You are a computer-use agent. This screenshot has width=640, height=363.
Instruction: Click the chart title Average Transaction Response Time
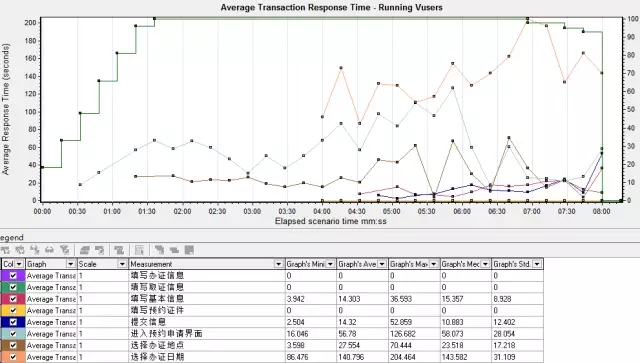pos(296,7)
